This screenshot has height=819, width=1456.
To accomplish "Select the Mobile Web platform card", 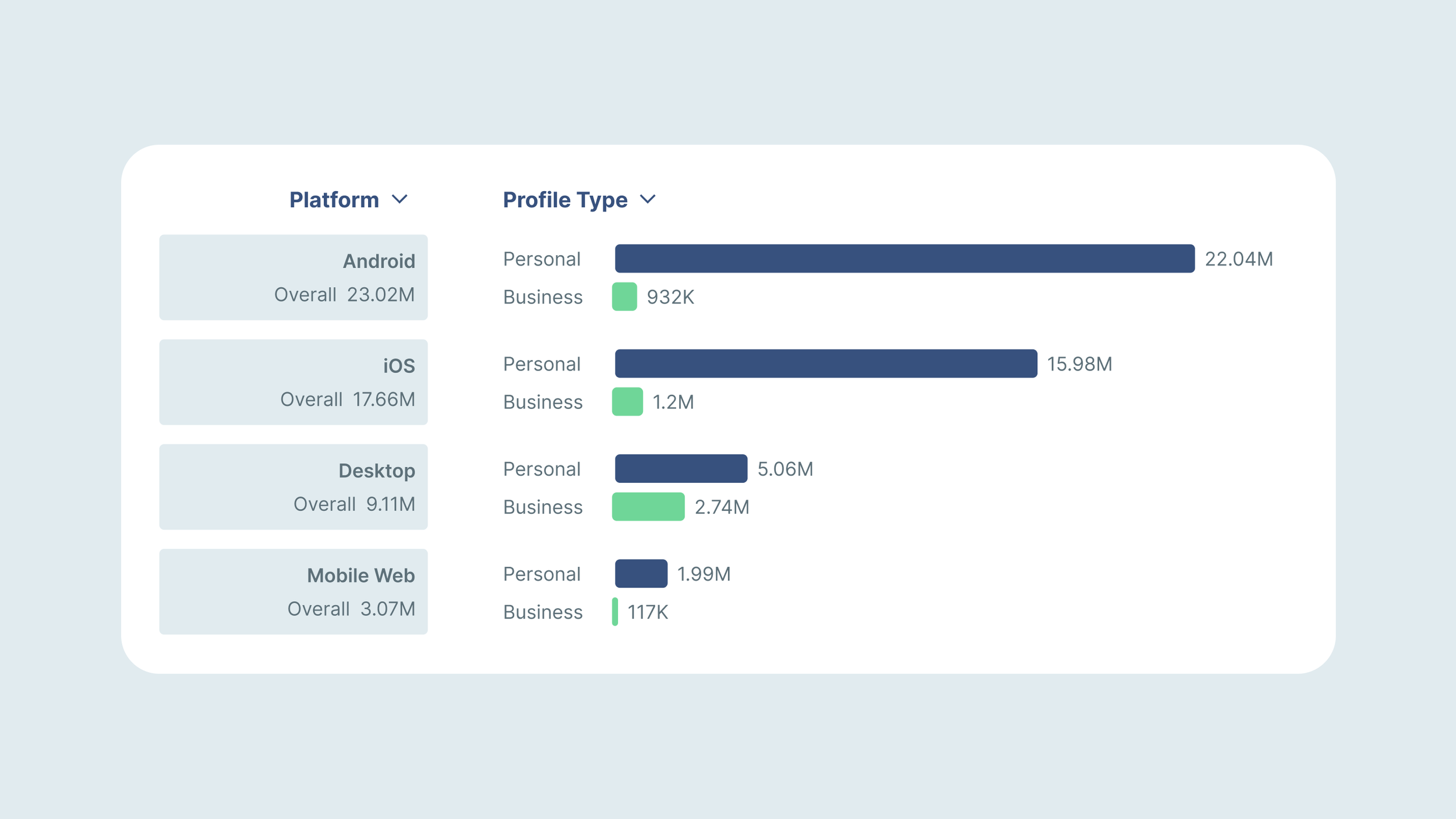I will click(x=293, y=592).
